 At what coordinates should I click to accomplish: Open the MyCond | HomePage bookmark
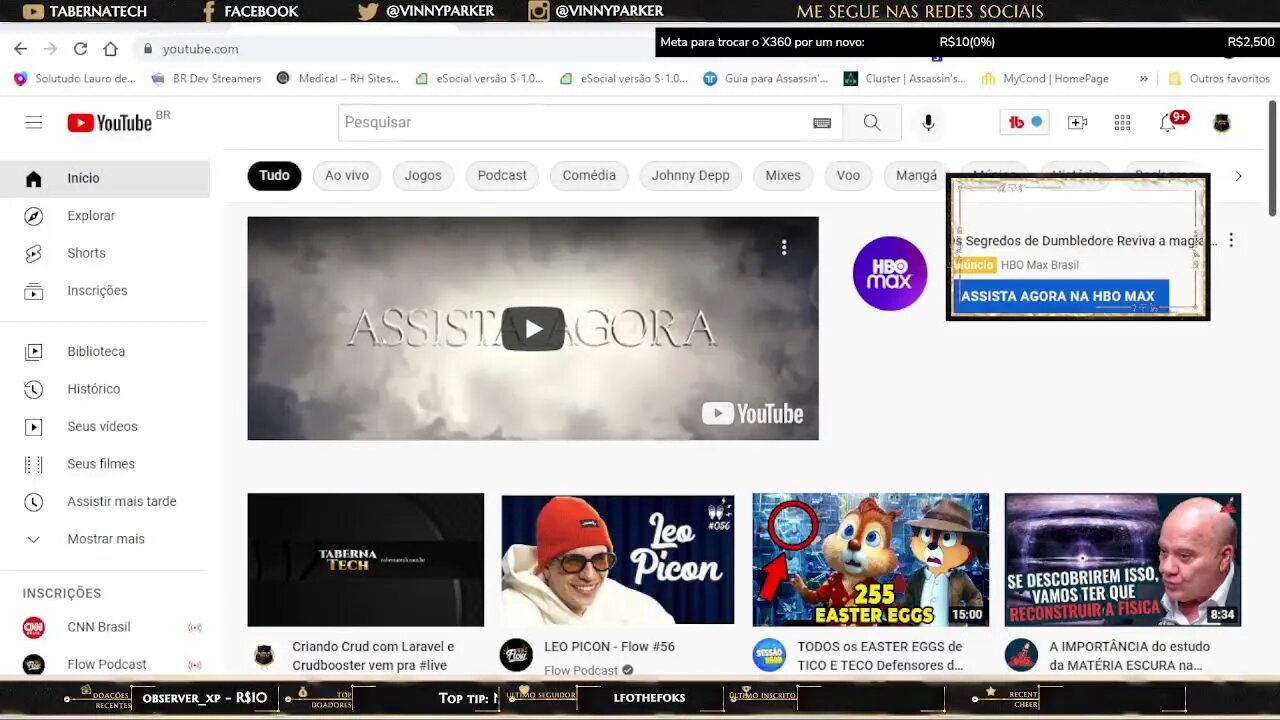1045,78
